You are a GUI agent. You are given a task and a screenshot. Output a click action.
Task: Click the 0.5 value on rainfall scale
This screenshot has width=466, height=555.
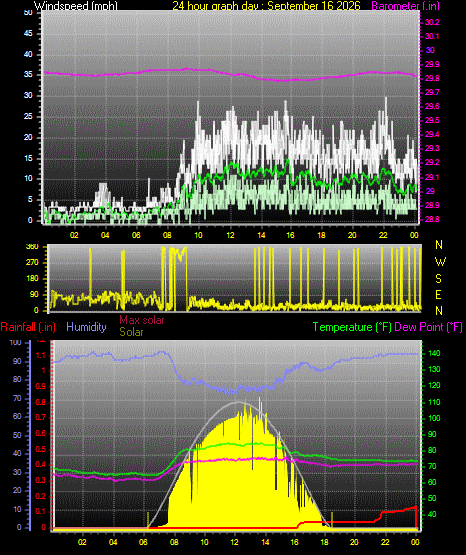(x=41, y=449)
